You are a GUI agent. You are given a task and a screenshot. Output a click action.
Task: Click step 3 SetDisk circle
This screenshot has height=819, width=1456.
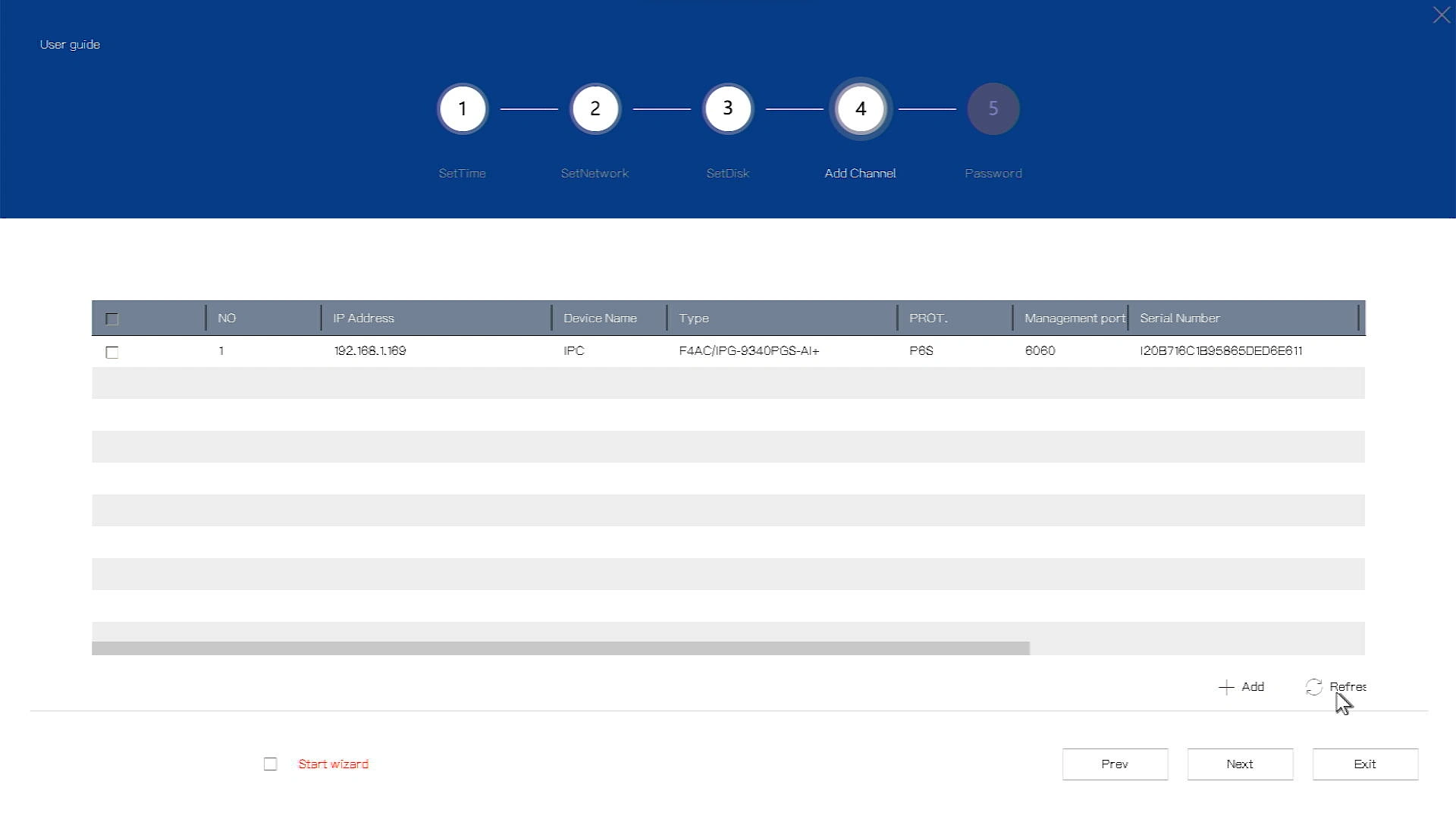(727, 108)
